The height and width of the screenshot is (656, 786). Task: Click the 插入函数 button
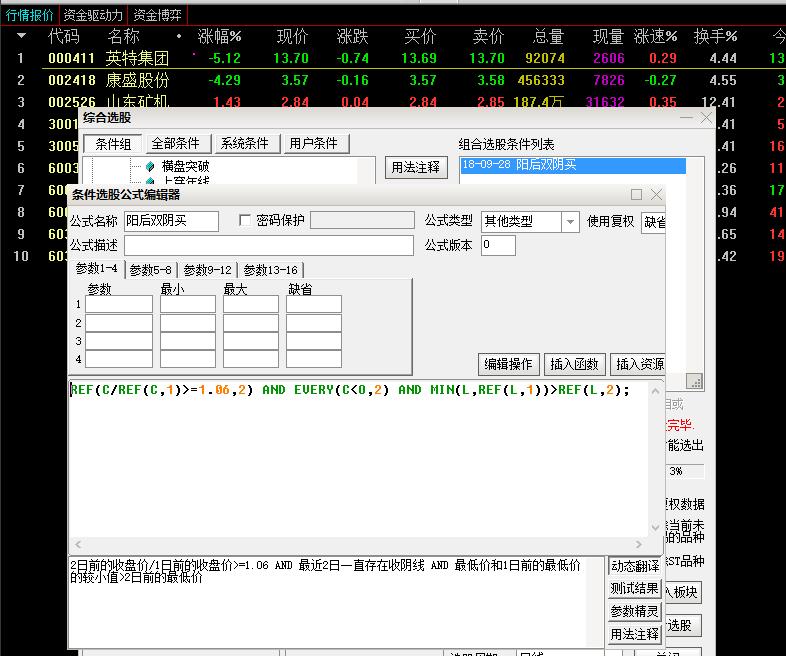coord(574,364)
